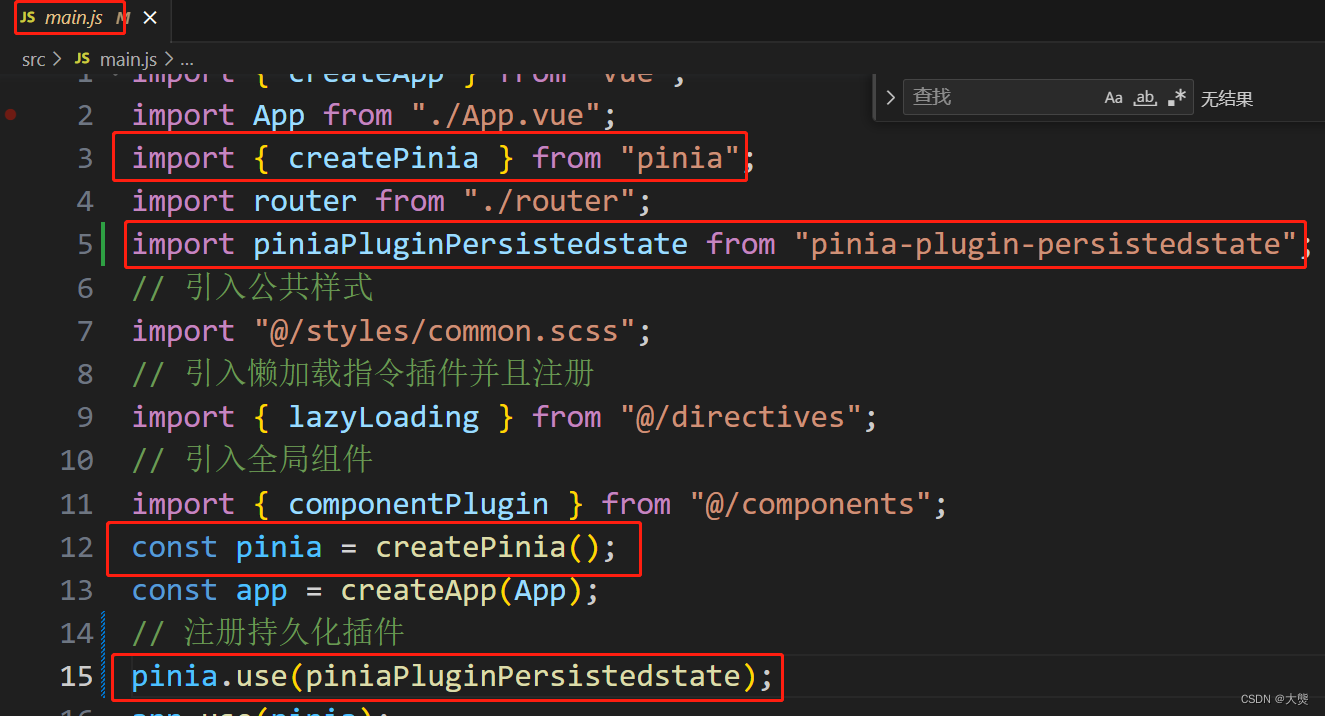Click the red breakpoint dot beside line 2
This screenshot has width=1325, height=716.
[x=10, y=114]
